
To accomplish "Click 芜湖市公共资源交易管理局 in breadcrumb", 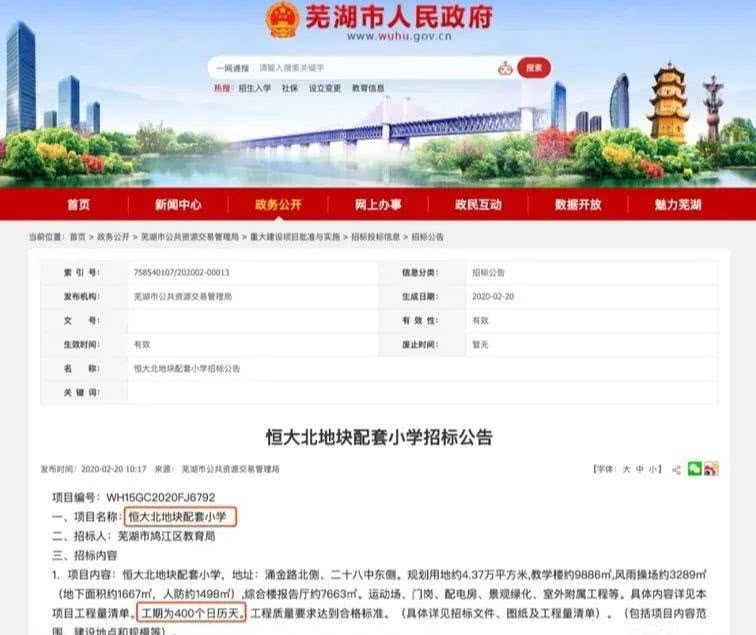I will 190,237.
